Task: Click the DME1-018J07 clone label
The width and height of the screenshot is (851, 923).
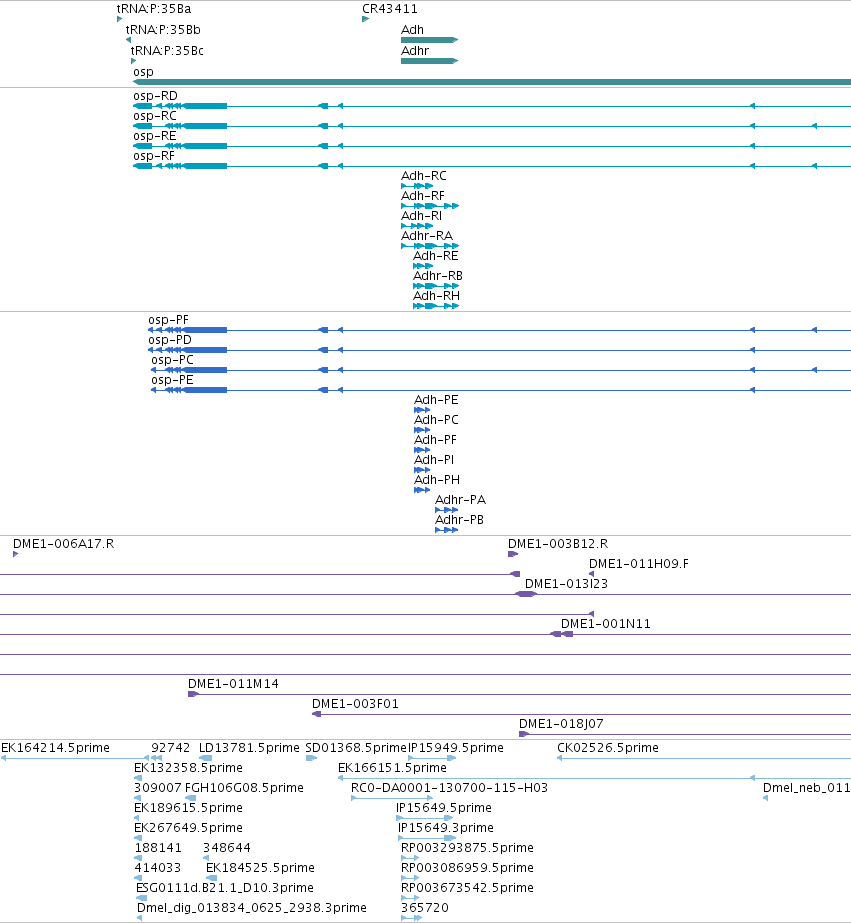Action: point(561,724)
